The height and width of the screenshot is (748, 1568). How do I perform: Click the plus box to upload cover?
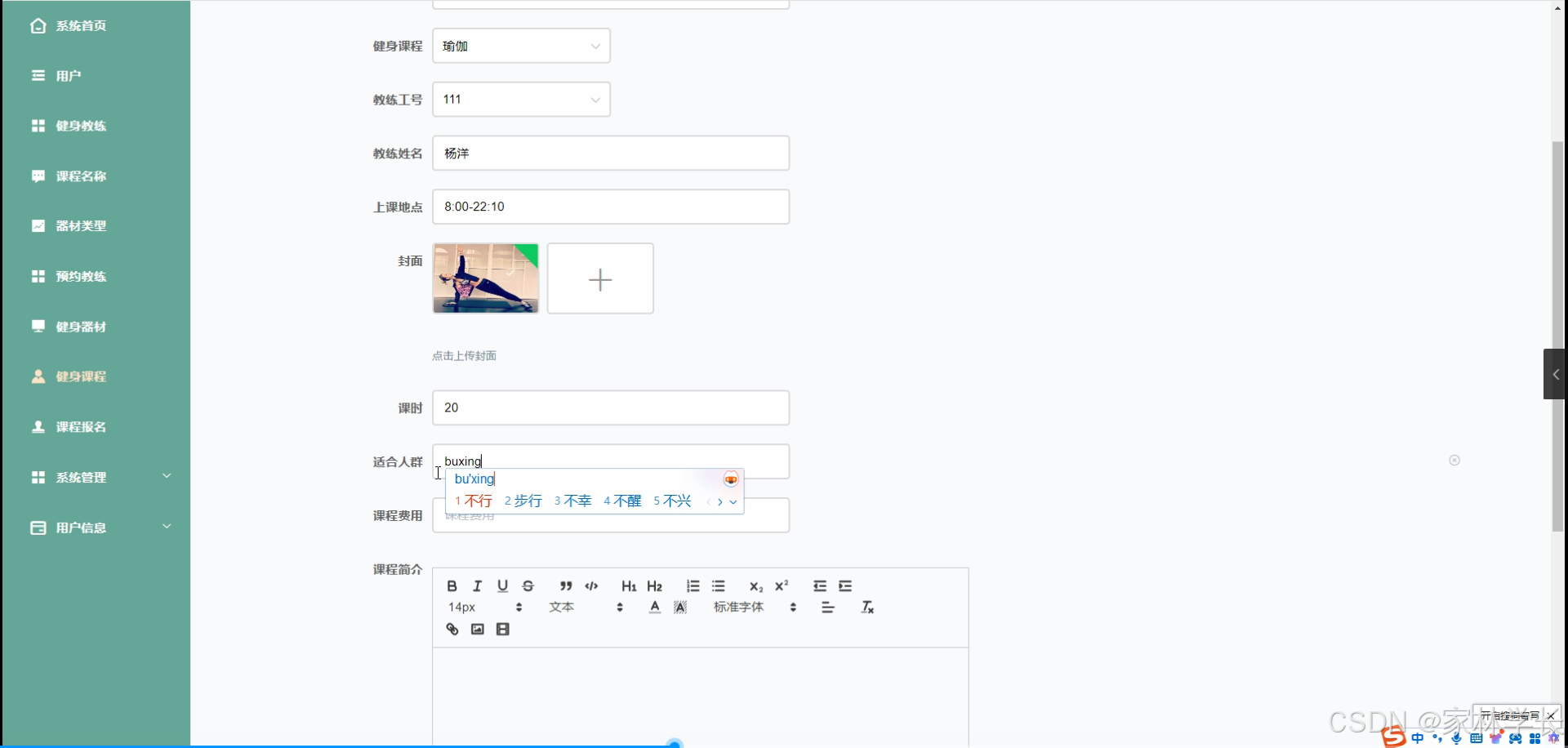coord(600,278)
